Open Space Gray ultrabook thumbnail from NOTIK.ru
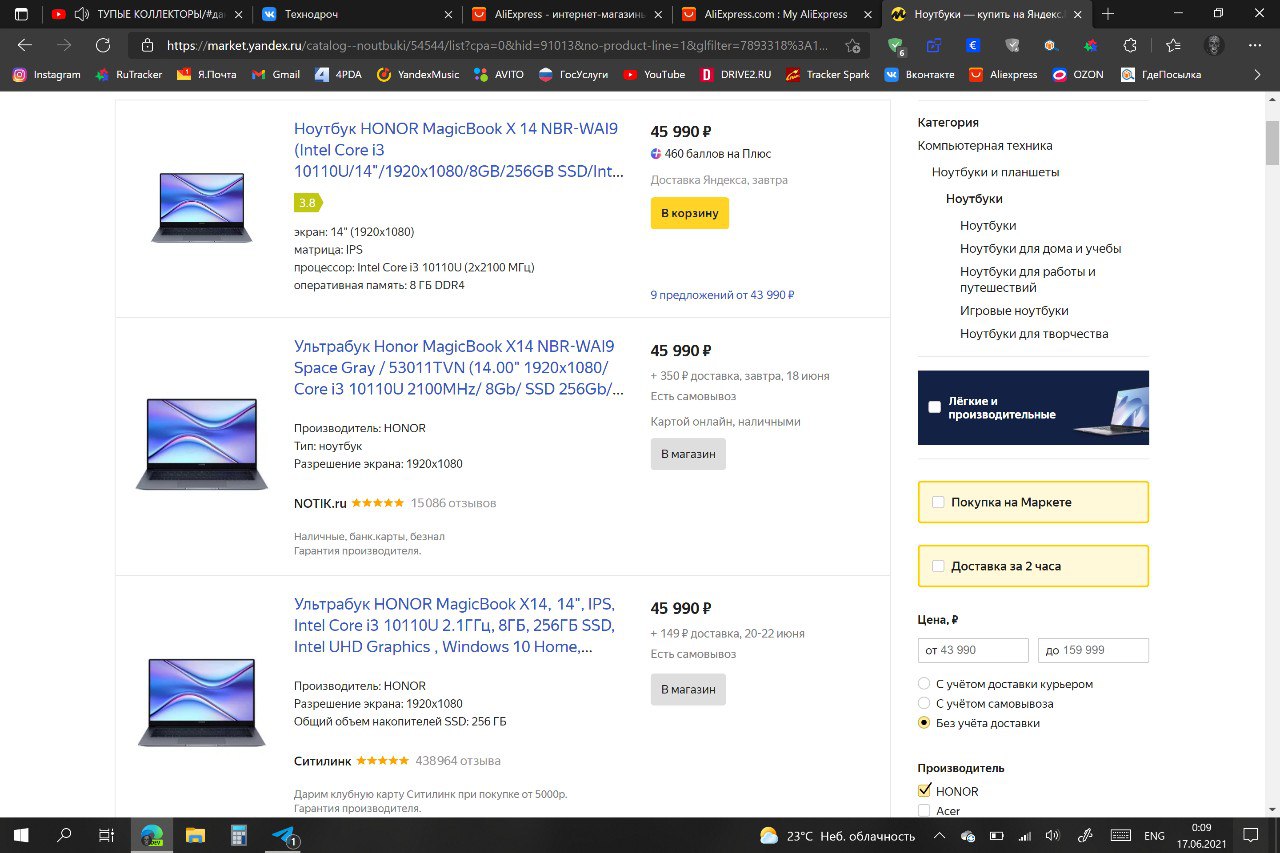This screenshot has width=1280, height=853. (x=202, y=443)
